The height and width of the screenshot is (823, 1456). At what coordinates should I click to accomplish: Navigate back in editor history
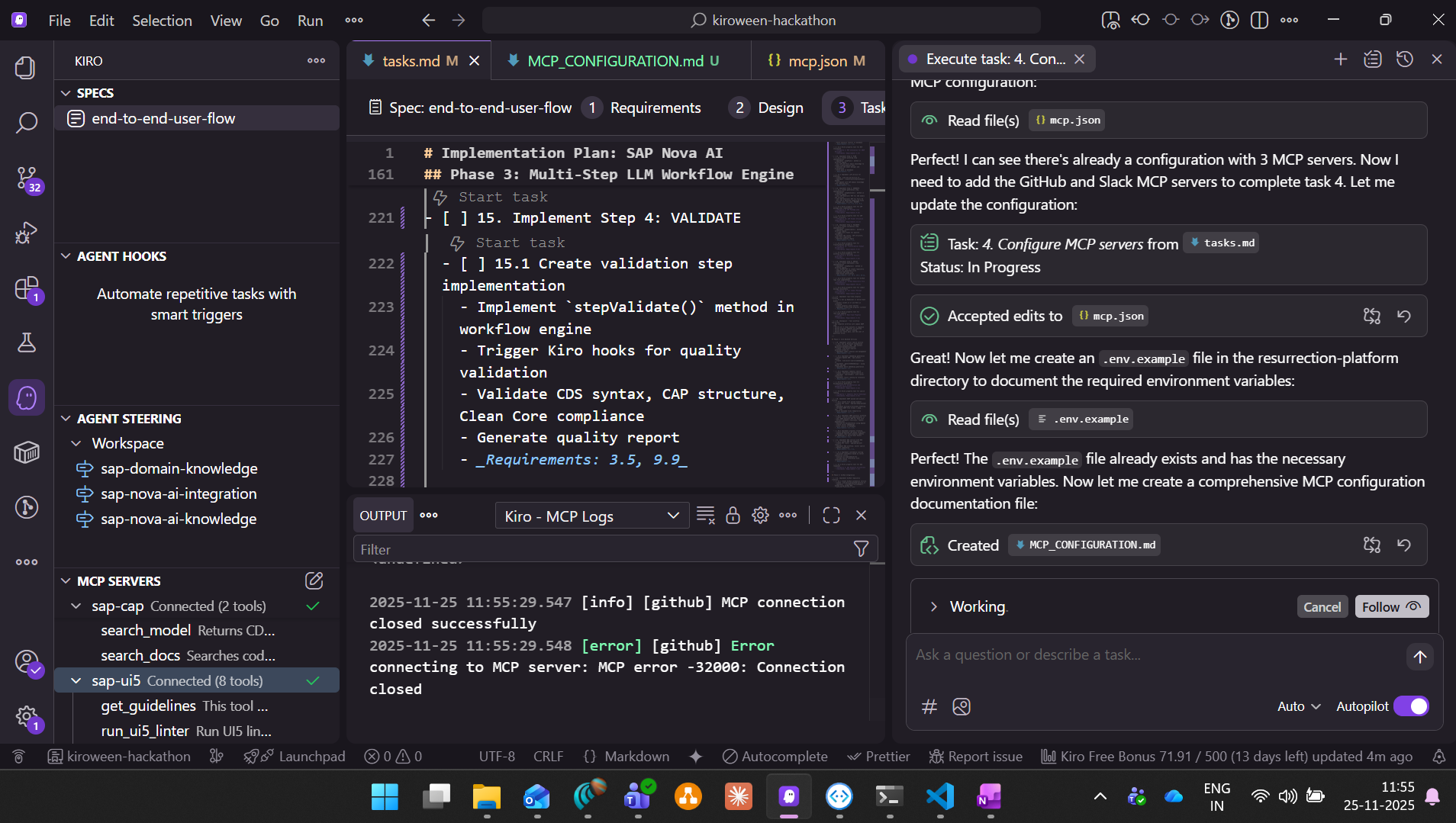coord(428,21)
